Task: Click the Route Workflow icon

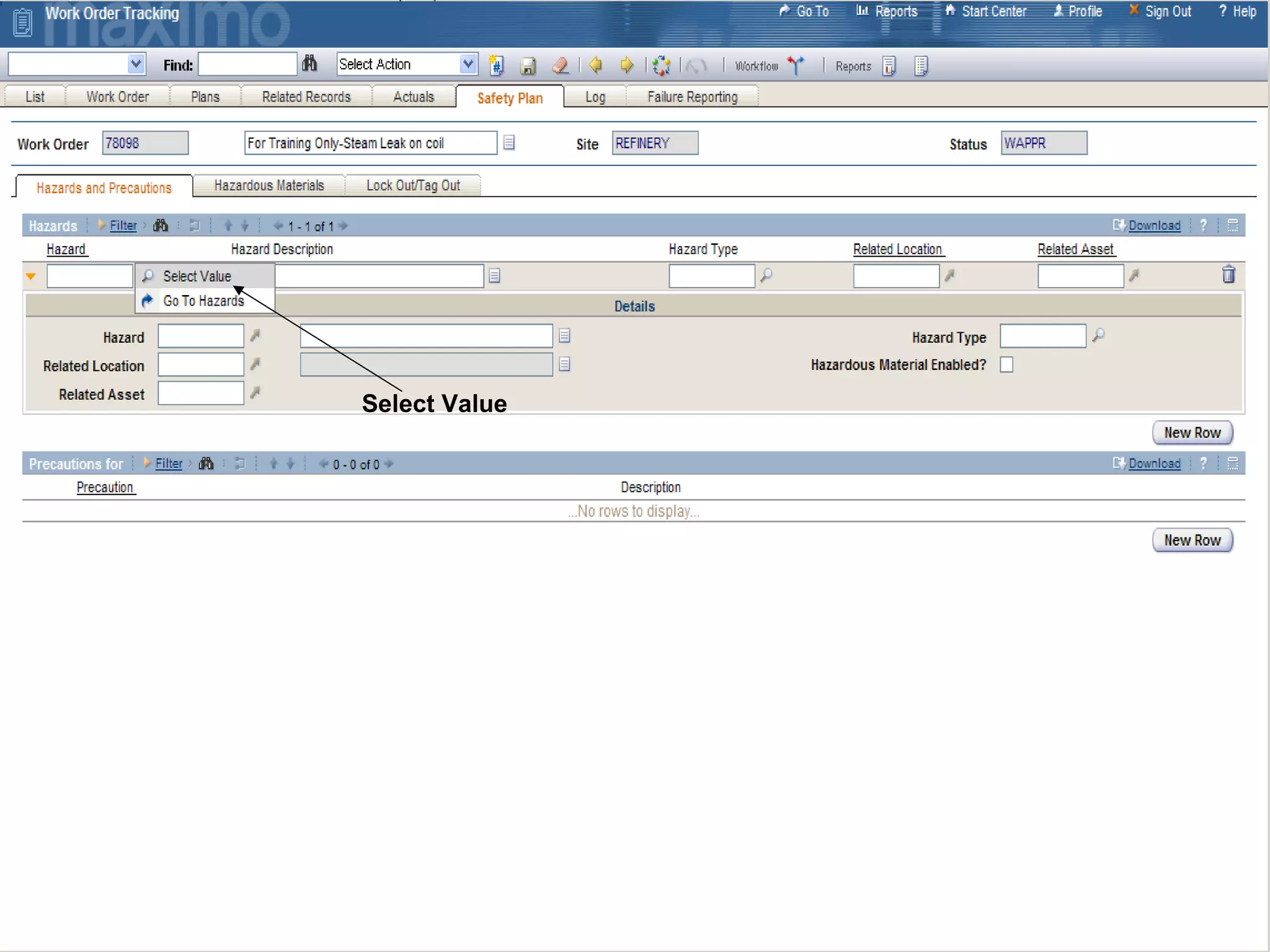Action: pyautogui.click(x=796, y=66)
